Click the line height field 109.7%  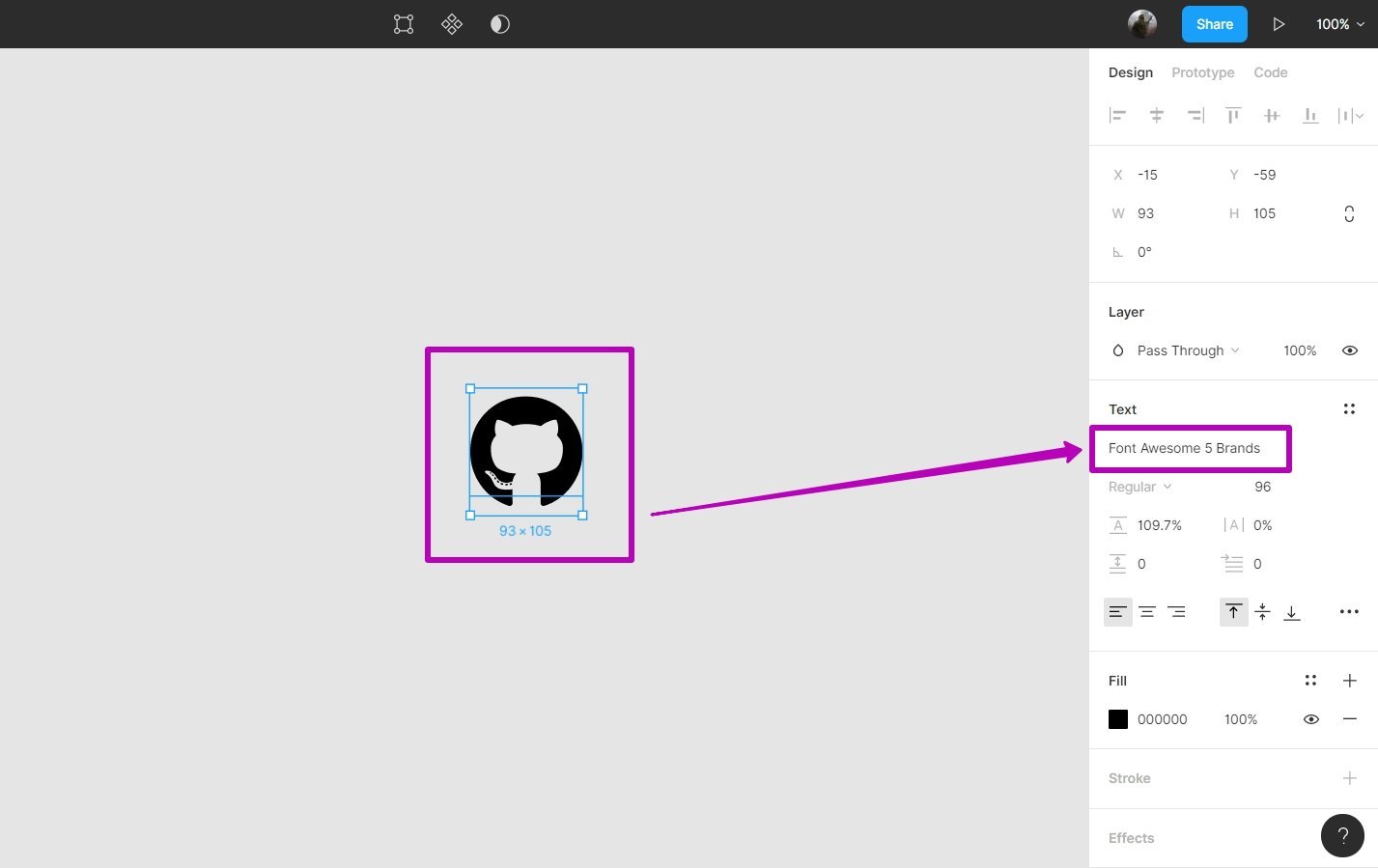(x=1159, y=525)
